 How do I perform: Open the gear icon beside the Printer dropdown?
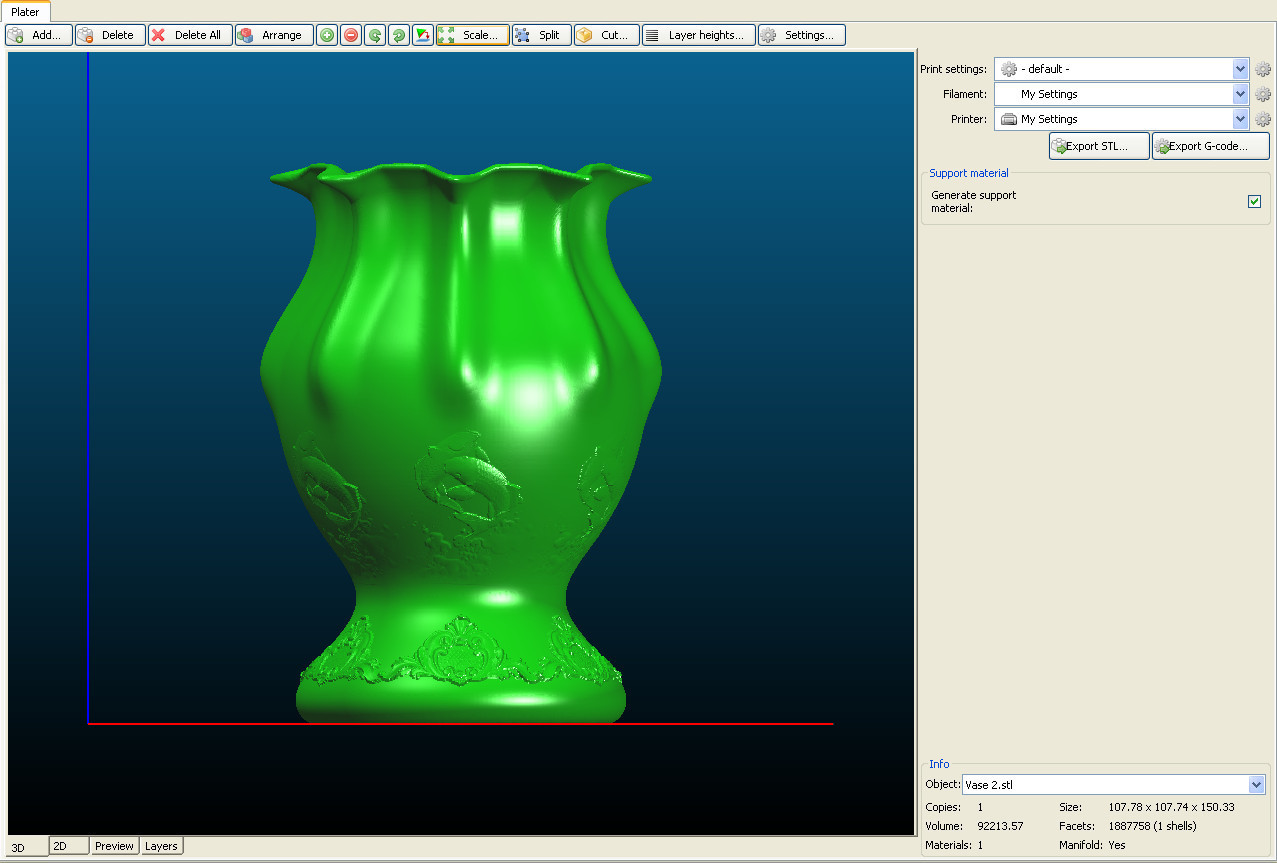[x=1263, y=119]
